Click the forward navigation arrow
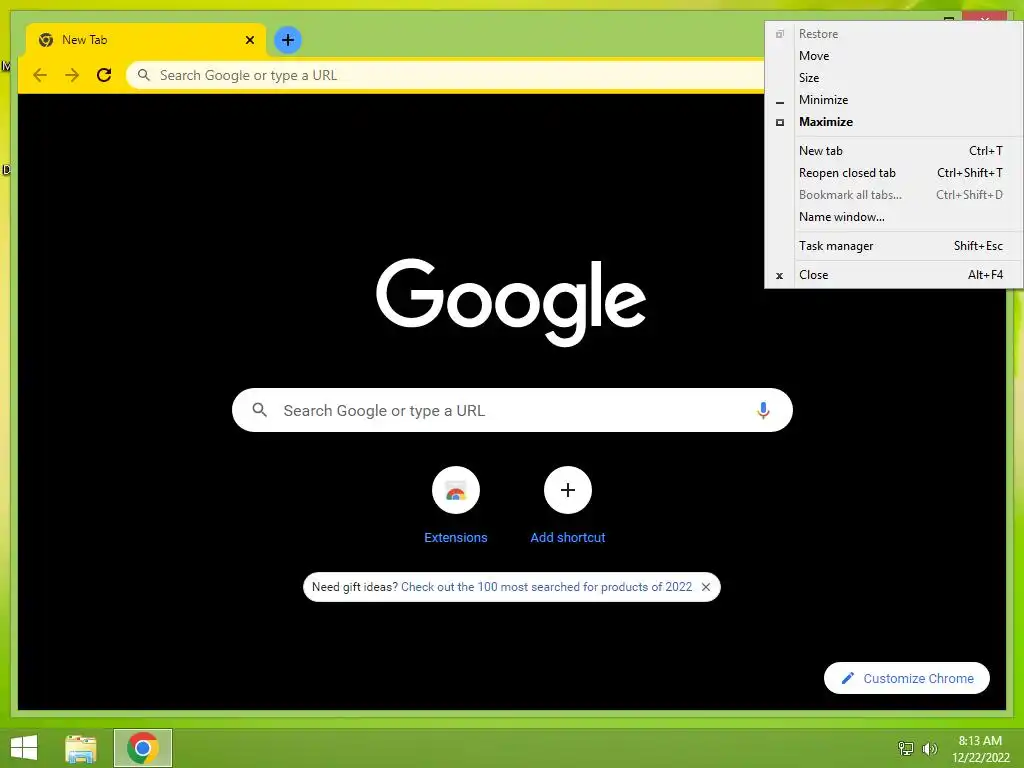 pos(72,75)
